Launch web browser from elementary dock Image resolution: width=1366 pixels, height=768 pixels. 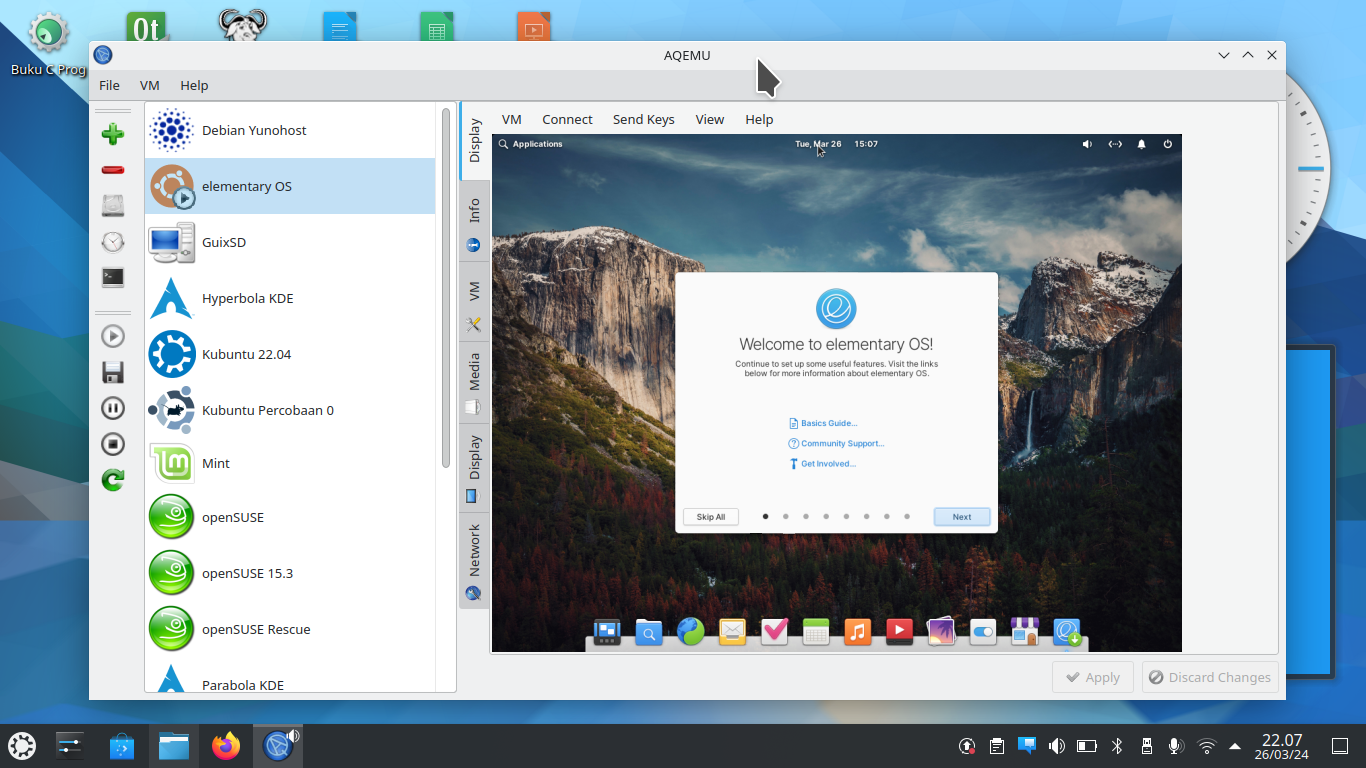691,632
